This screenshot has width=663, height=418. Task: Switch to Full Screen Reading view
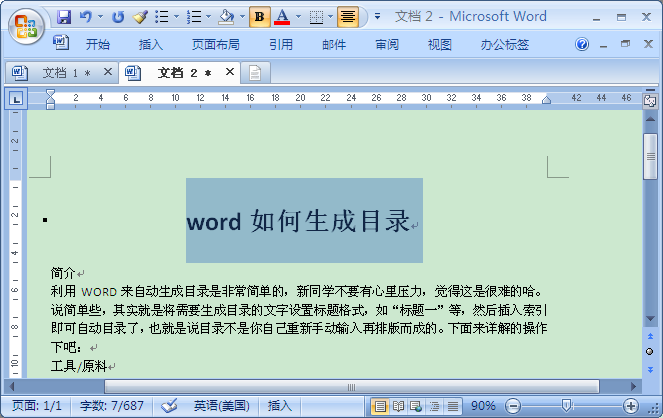(x=398, y=407)
